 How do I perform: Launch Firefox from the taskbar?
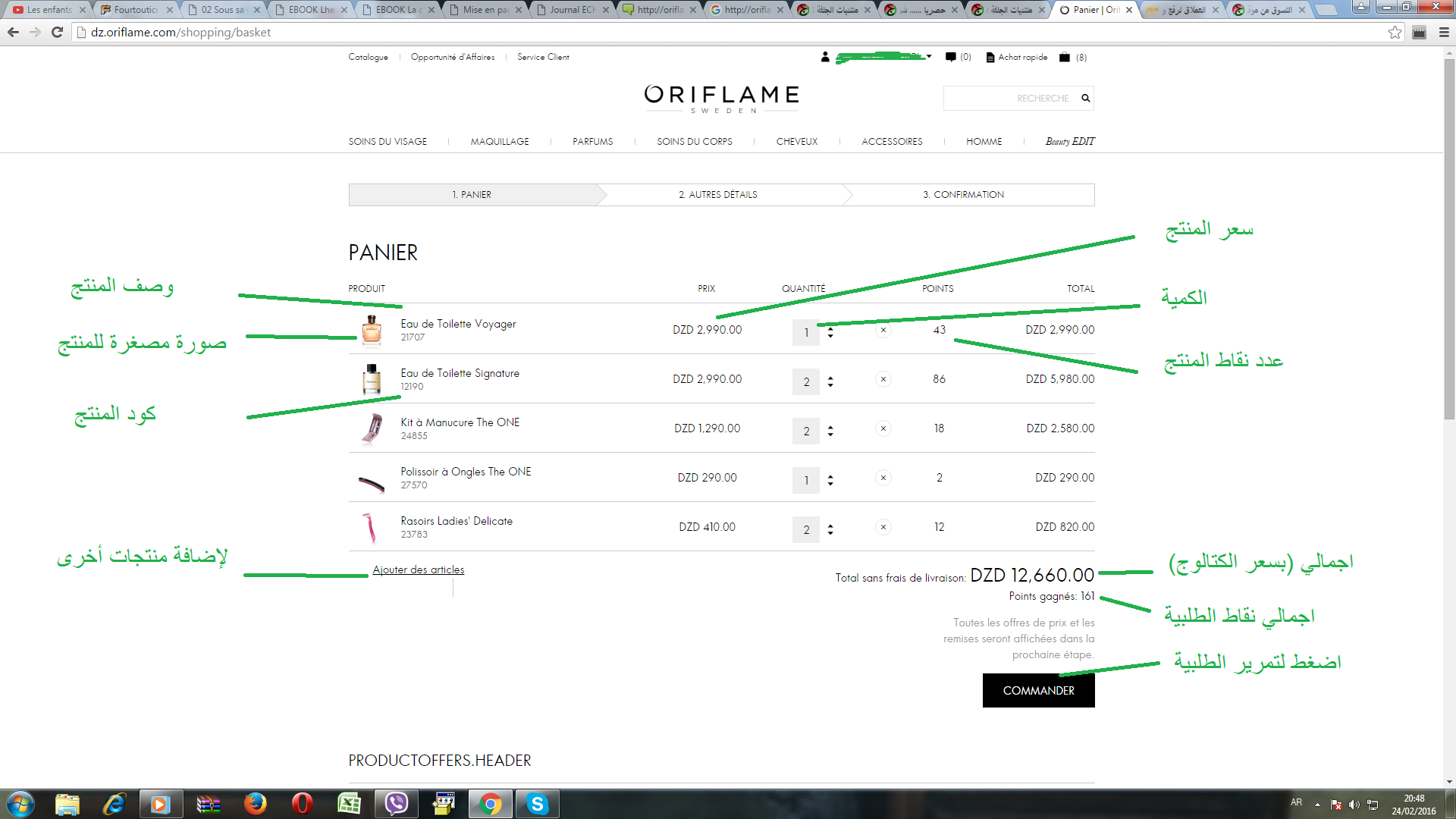(255, 804)
